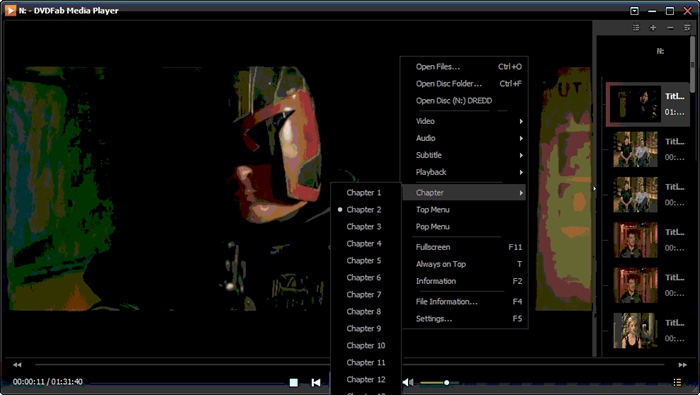Click the playlist thumbnail of a woman in a black top
This screenshot has height=395, width=700.
tap(635, 330)
